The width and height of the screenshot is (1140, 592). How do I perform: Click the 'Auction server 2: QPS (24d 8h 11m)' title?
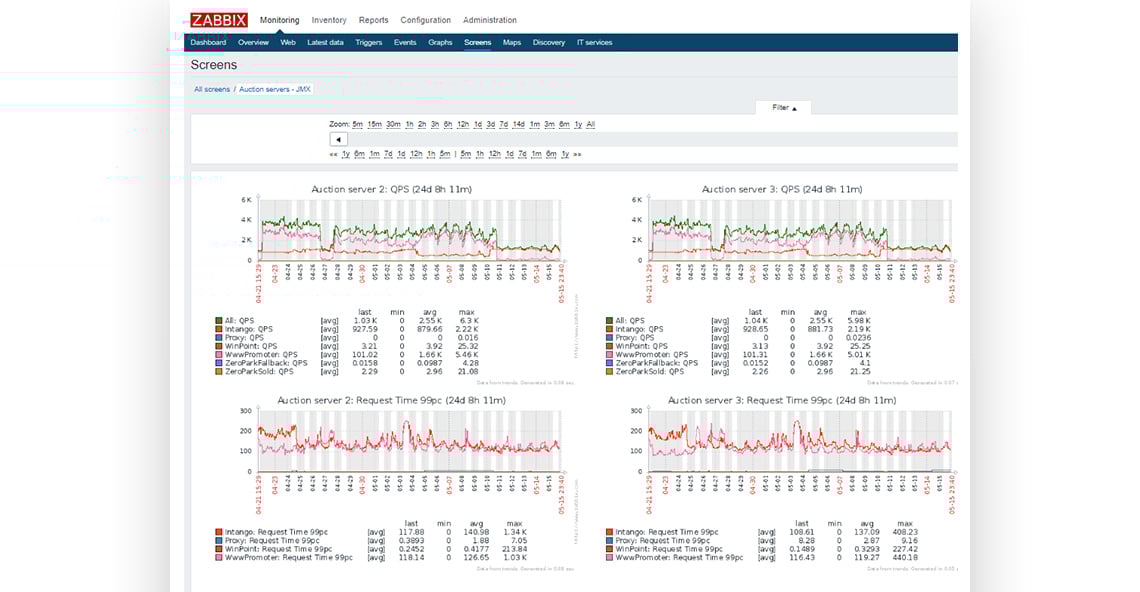click(391, 189)
